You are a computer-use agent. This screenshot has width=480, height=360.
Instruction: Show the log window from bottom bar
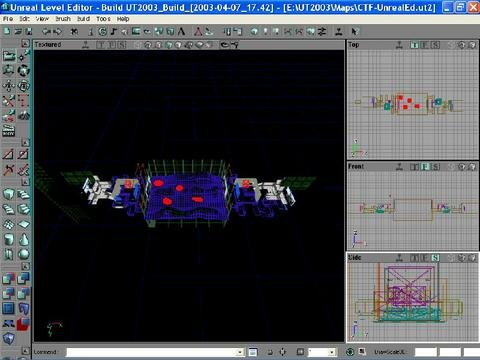pos(253,352)
